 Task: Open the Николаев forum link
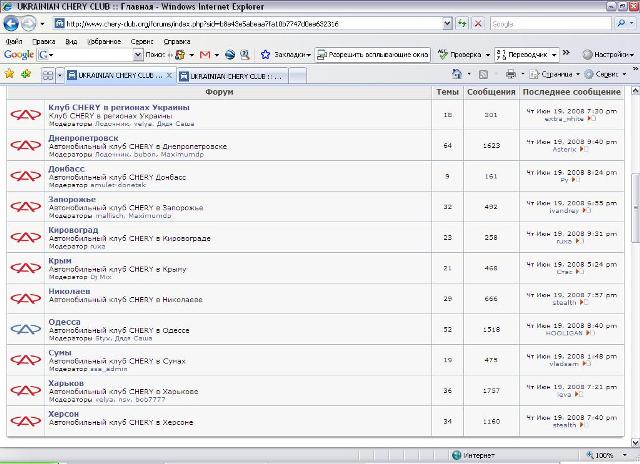pyautogui.click(x=69, y=291)
